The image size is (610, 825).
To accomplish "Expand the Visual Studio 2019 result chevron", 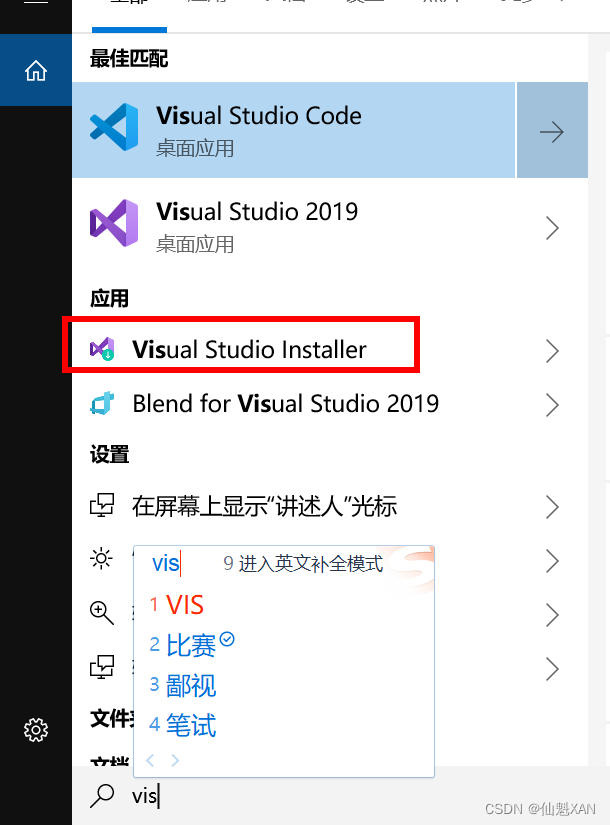I will (x=552, y=228).
